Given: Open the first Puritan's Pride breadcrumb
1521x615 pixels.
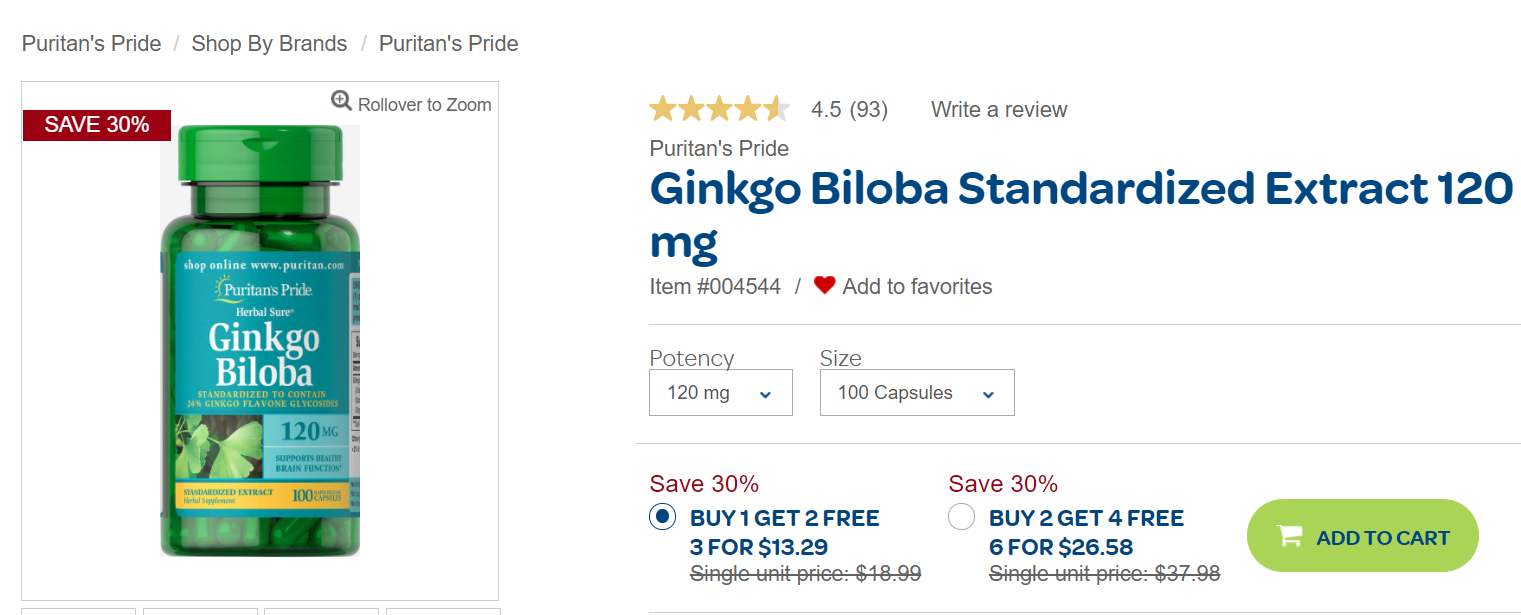Looking at the screenshot, I should (x=91, y=44).
